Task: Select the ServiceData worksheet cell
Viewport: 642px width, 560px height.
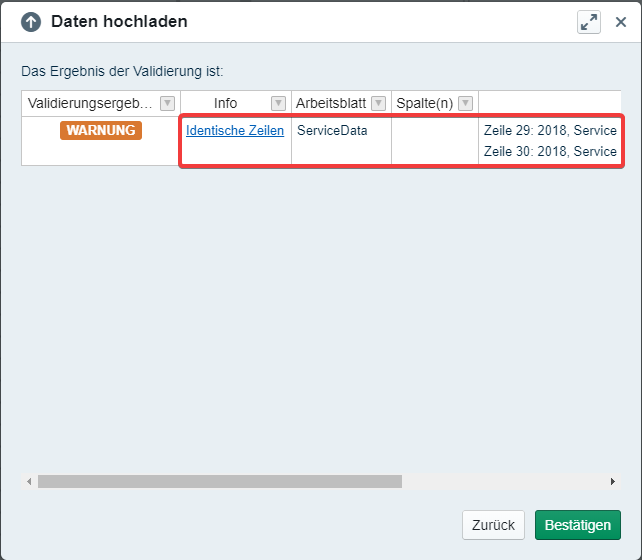Action: [332, 130]
